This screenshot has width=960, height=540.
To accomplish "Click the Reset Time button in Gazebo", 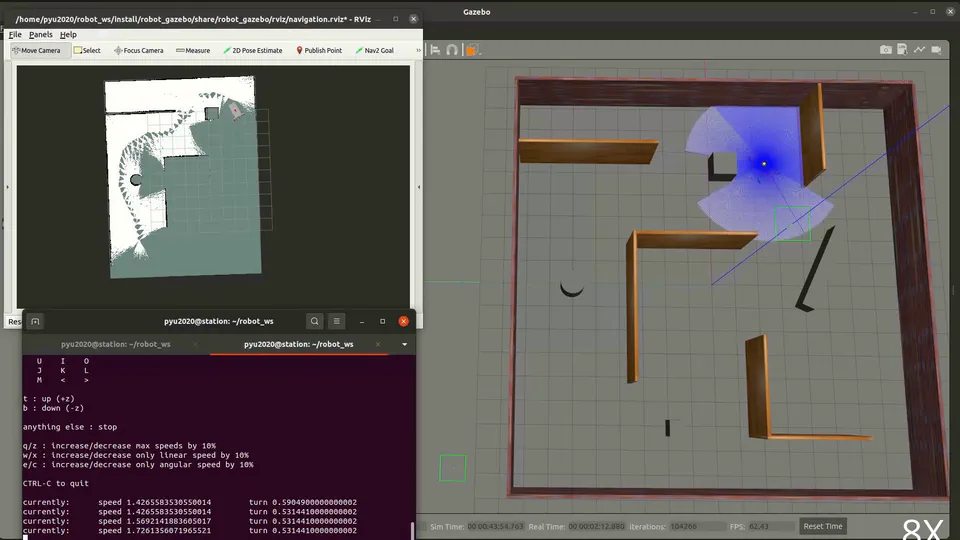I will pos(823,526).
